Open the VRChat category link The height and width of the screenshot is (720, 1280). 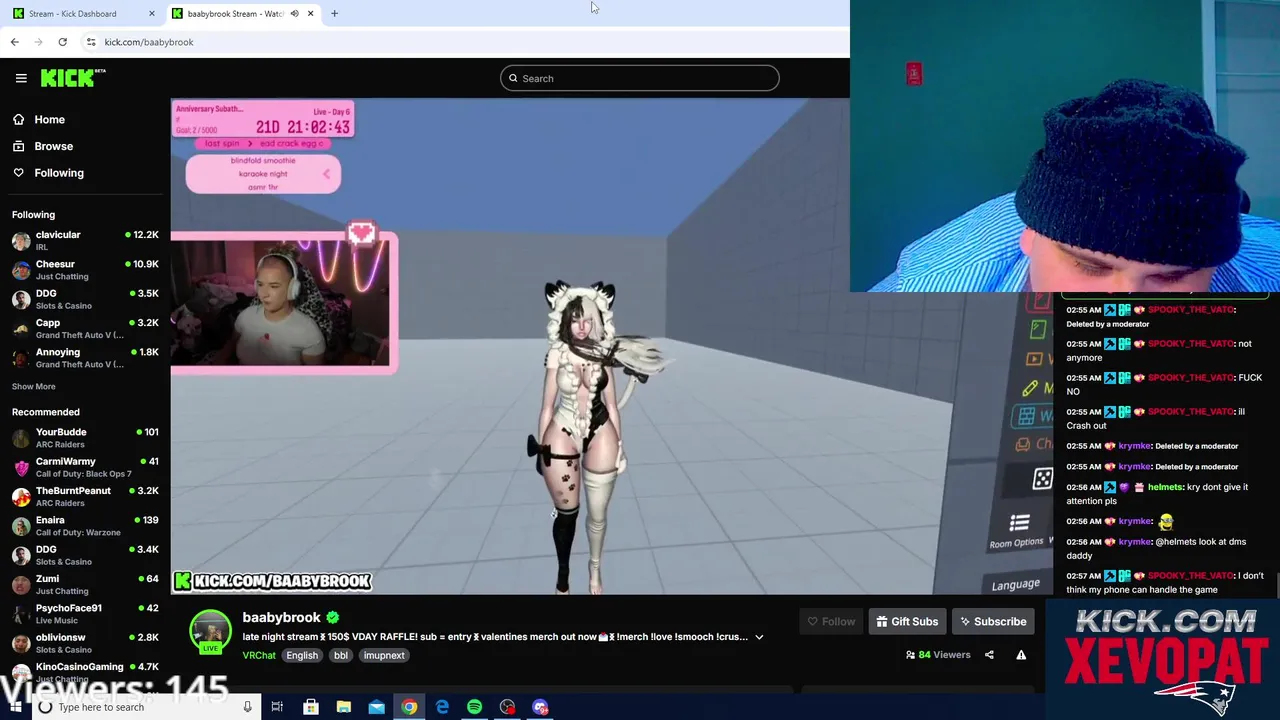(x=259, y=656)
